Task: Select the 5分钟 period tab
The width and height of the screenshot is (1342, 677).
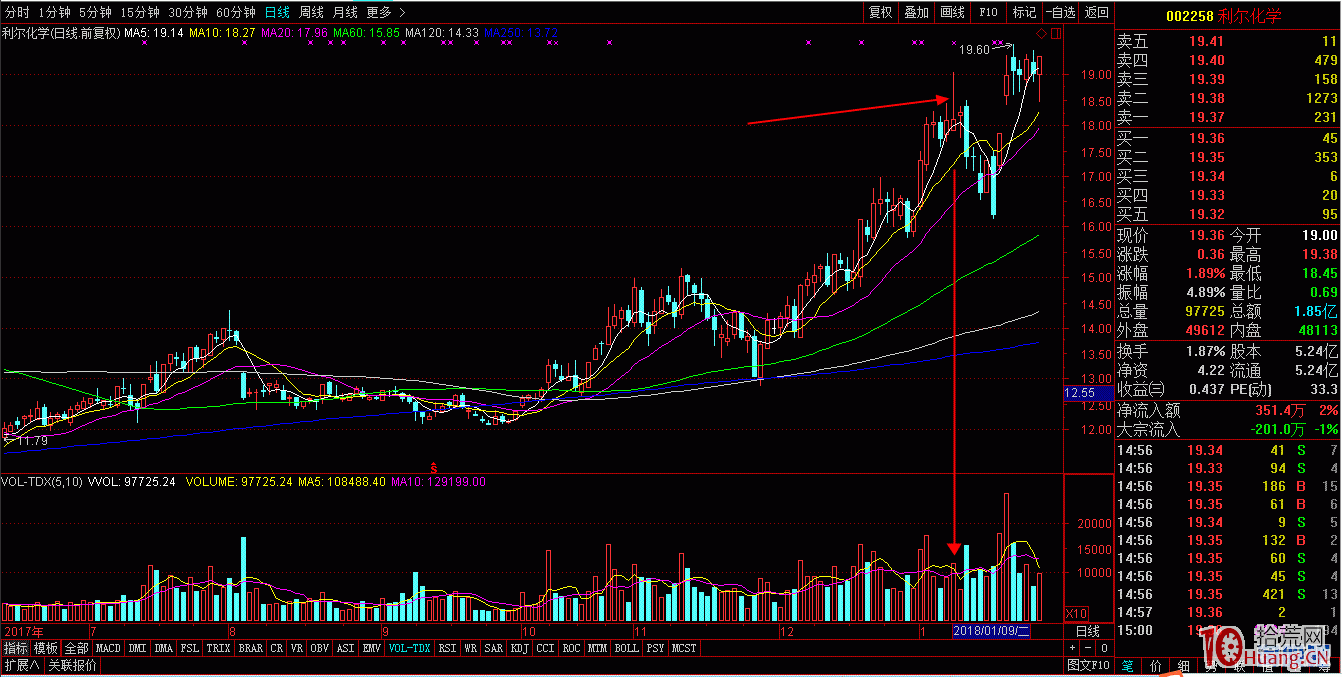Action: pos(95,12)
